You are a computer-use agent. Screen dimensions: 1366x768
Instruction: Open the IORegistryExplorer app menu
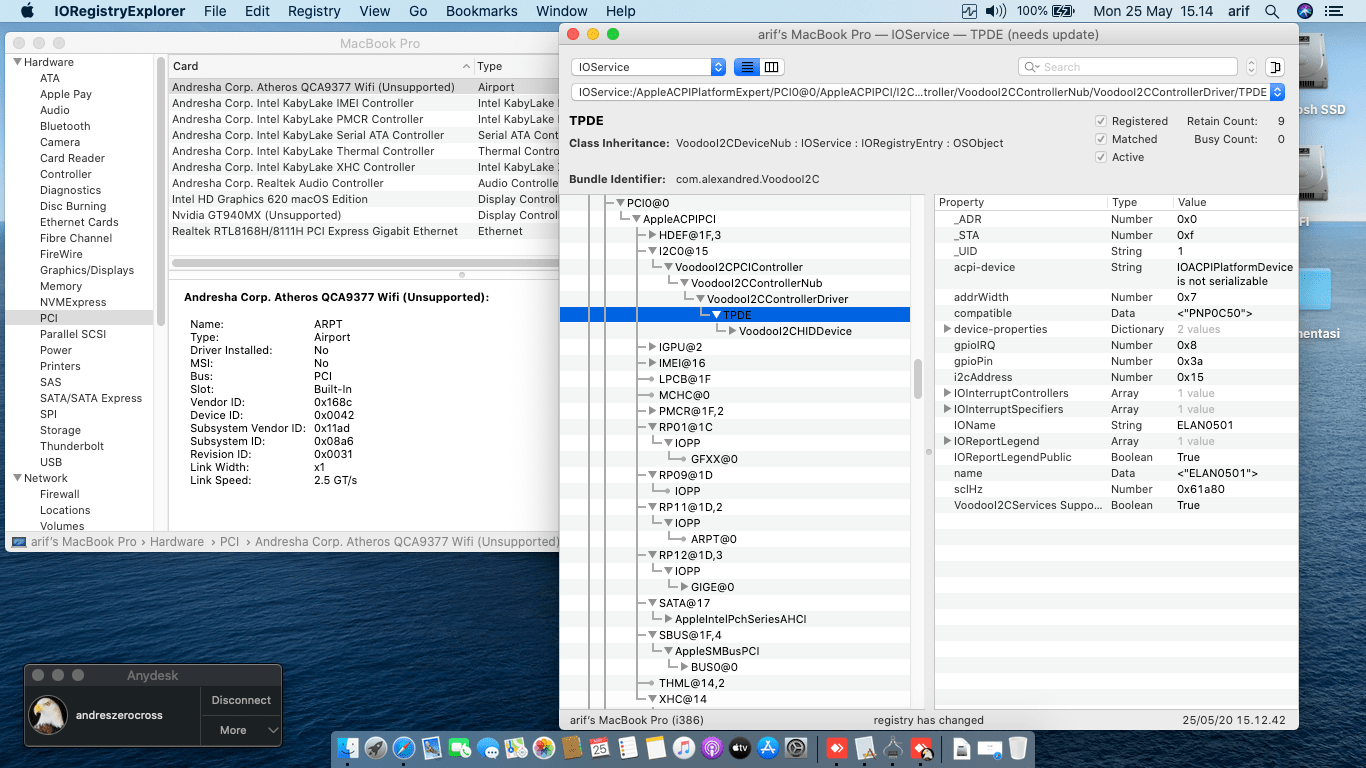pyautogui.click(x=120, y=11)
